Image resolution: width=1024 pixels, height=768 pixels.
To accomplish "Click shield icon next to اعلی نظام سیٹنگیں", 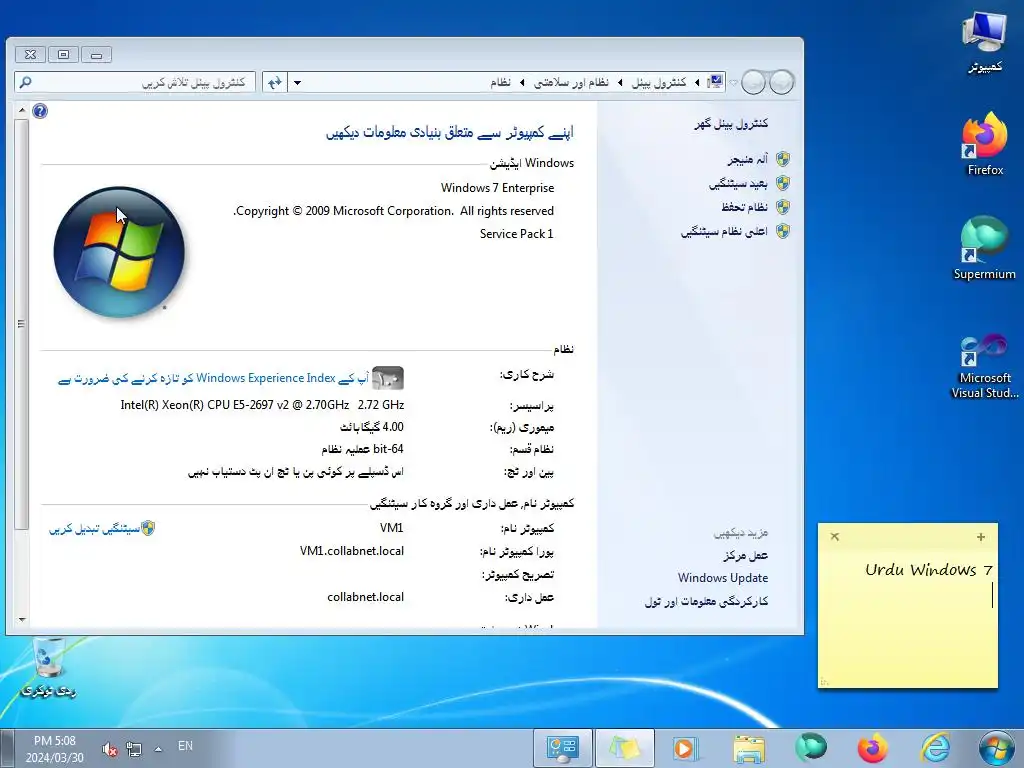I will tap(783, 231).
